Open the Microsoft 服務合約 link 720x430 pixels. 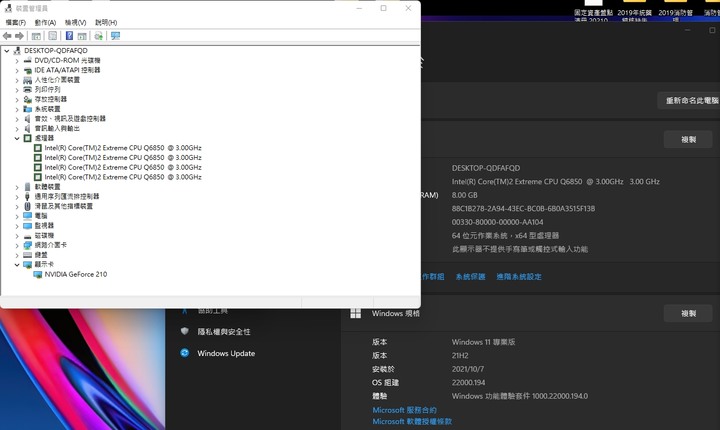click(x=405, y=410)
